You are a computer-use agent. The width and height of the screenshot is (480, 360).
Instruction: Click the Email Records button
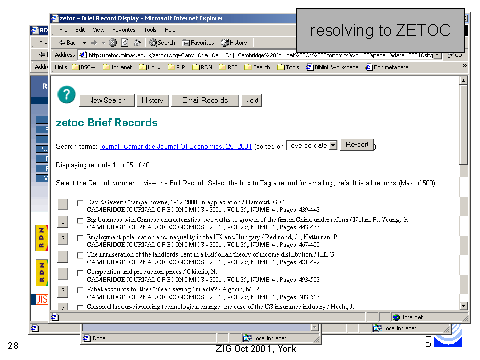point(205,100)
